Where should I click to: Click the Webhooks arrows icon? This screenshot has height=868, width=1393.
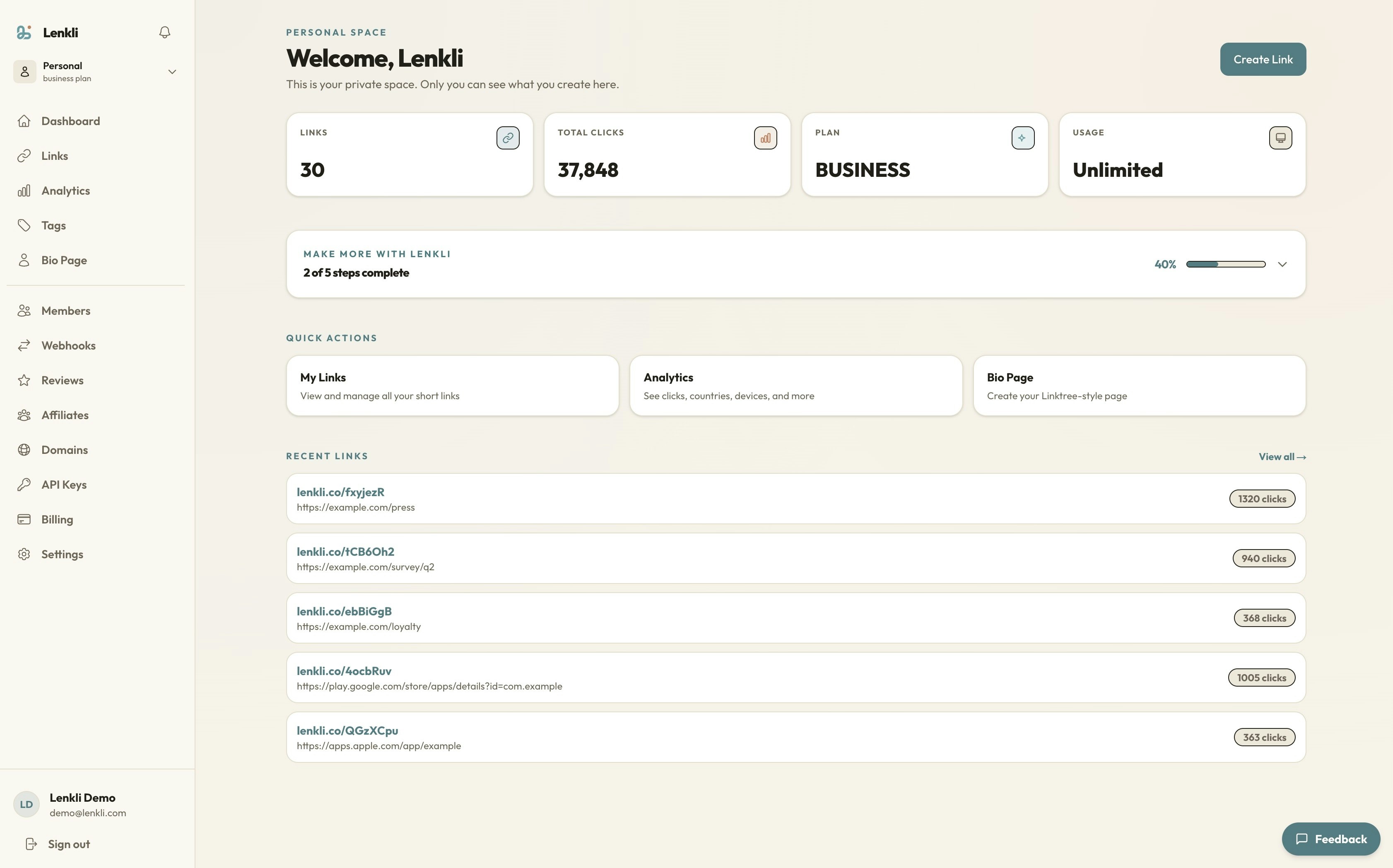click(x=24, y=346)
